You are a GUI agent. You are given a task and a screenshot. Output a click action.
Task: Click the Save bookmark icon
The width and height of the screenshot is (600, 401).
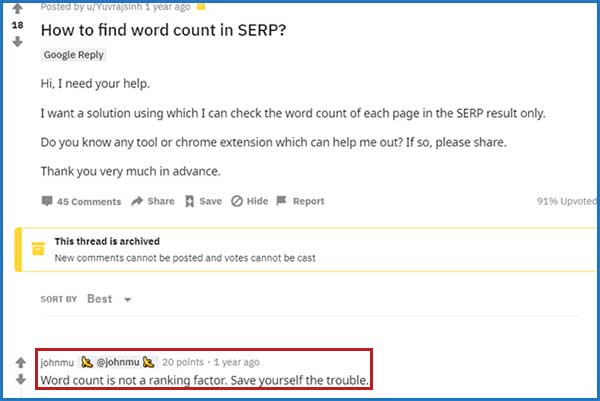[189, 201]
